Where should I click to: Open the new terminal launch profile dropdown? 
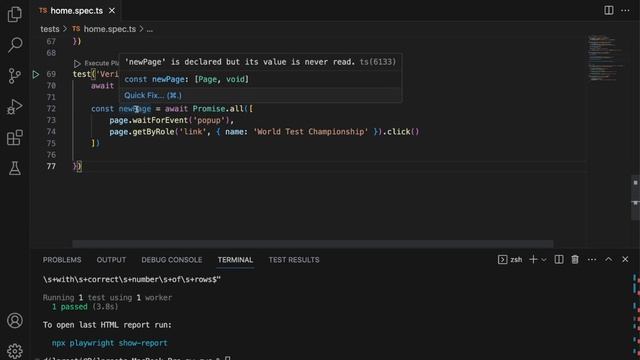544,260
